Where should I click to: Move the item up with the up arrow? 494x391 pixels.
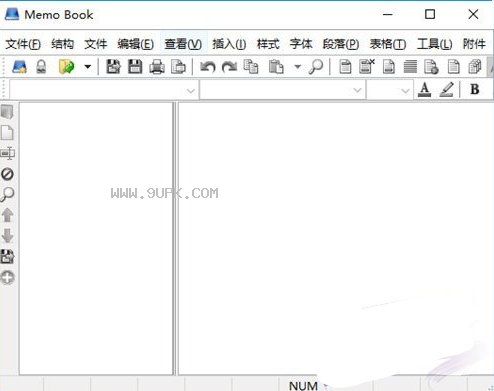[x=7, y=215]
